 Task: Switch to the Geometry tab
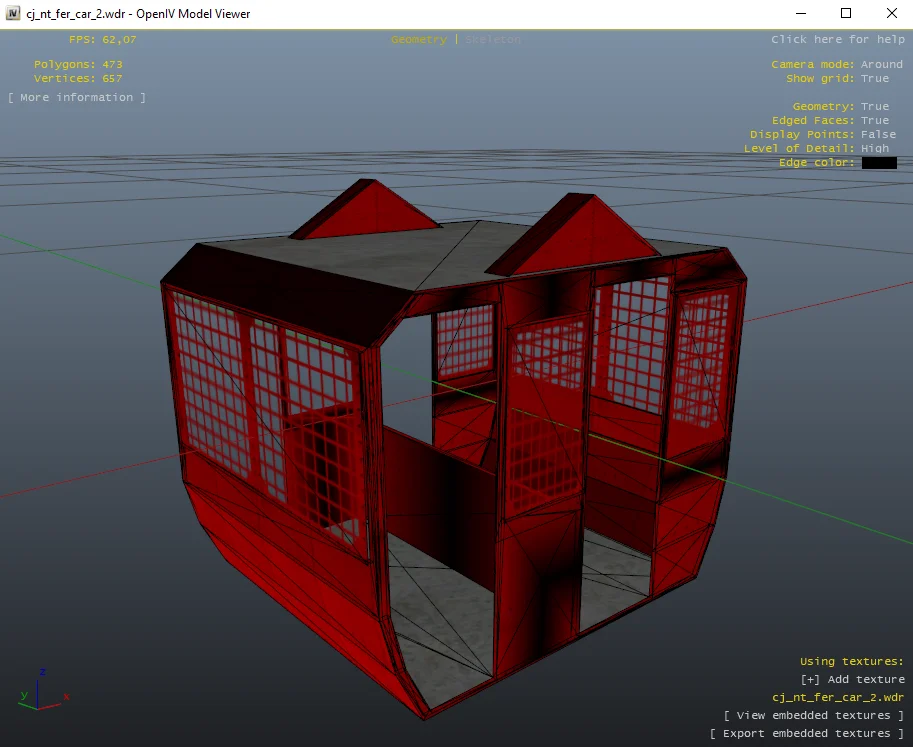418,40
